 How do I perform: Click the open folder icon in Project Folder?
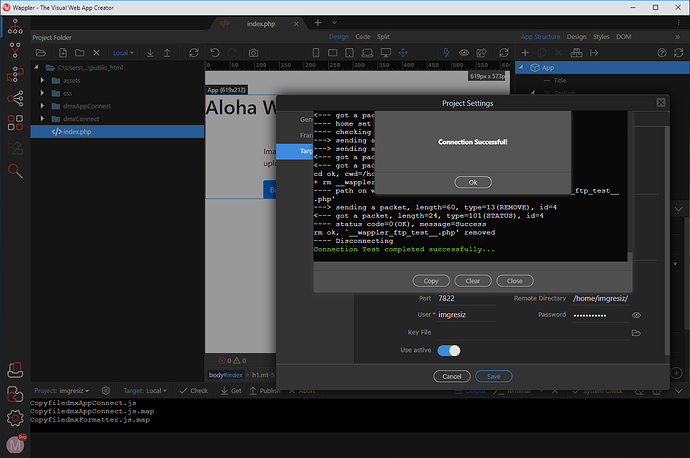(40, 53)
